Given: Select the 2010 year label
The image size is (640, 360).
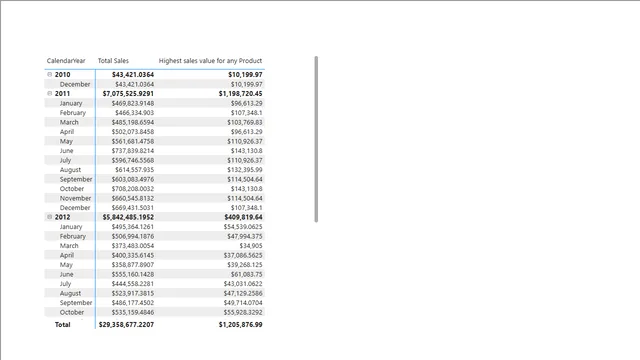Looking at the screenshot, I should tap(62, 75).
